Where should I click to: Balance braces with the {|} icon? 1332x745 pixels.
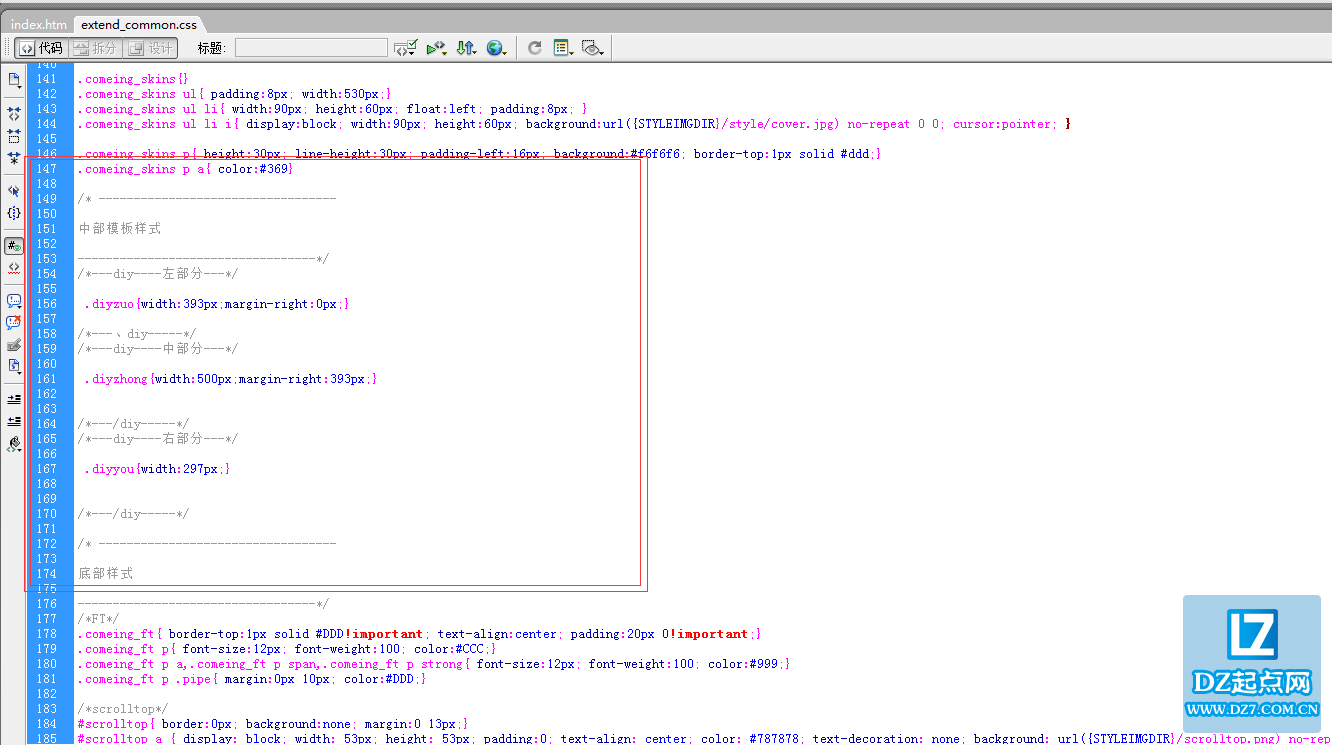tap(14, 213)
